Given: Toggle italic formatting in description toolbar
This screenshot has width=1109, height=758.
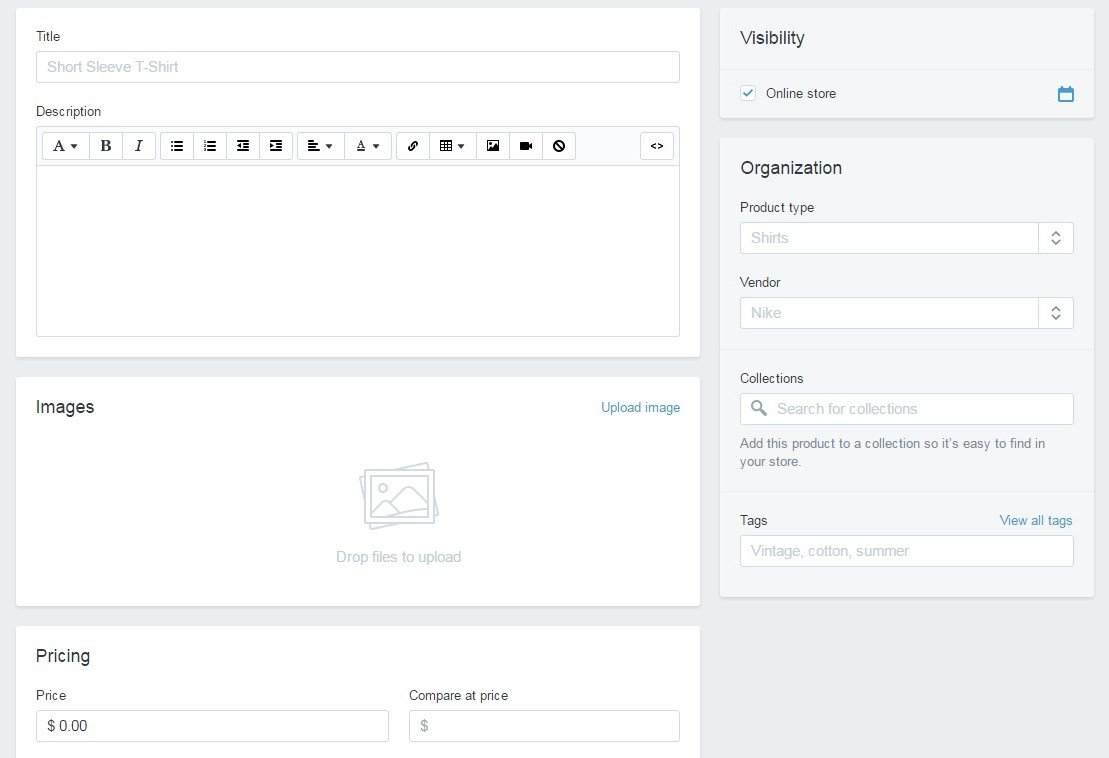Looking at the screenshot, I should pos(139,146).
